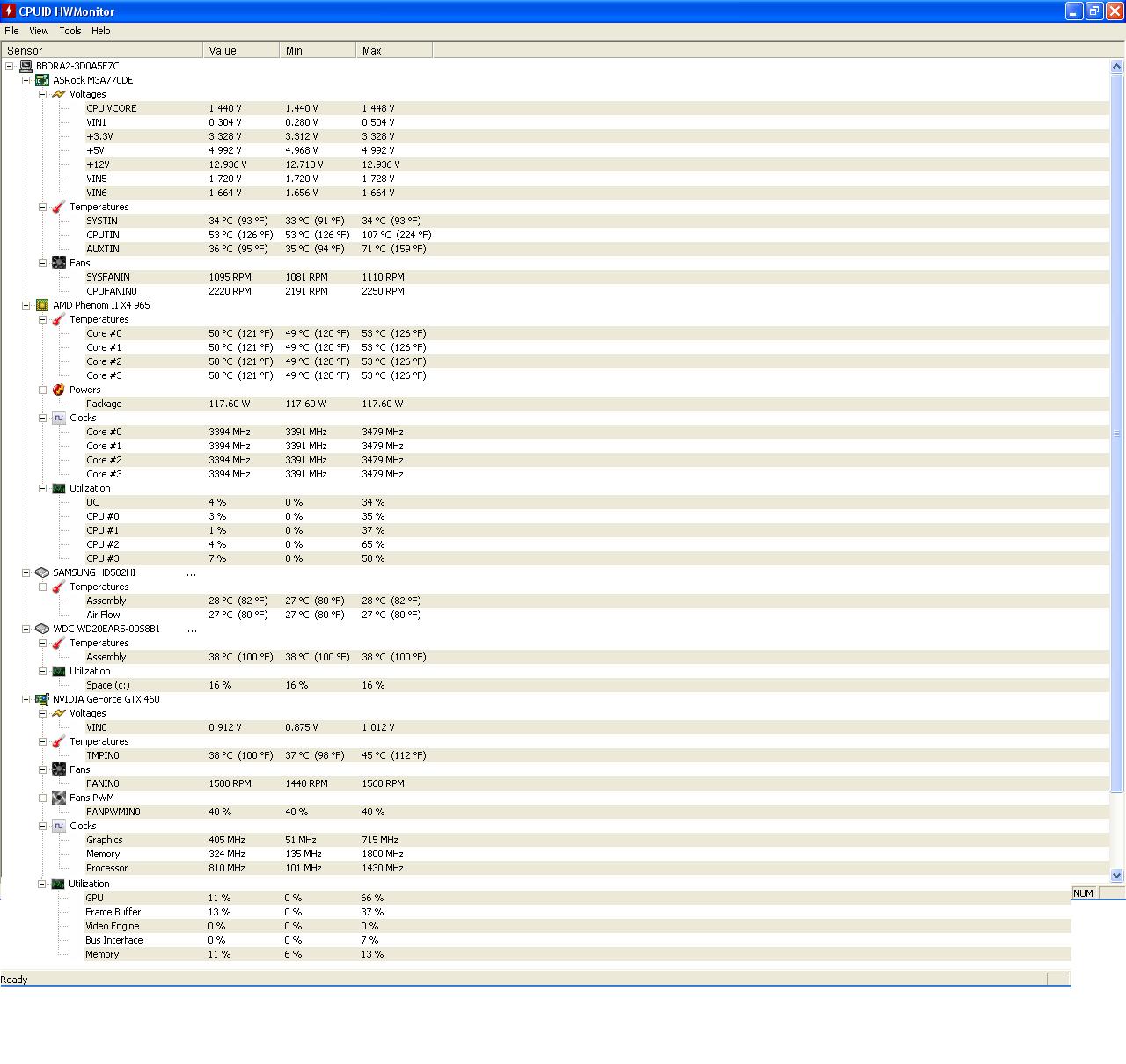
Task: Open the Help menu
Action: 101,31
